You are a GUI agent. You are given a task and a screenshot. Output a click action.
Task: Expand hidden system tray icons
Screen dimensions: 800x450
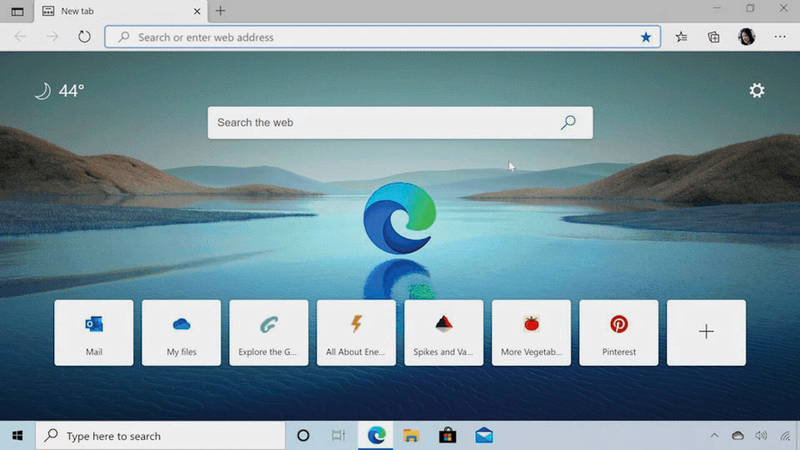(x=714, y=436)
